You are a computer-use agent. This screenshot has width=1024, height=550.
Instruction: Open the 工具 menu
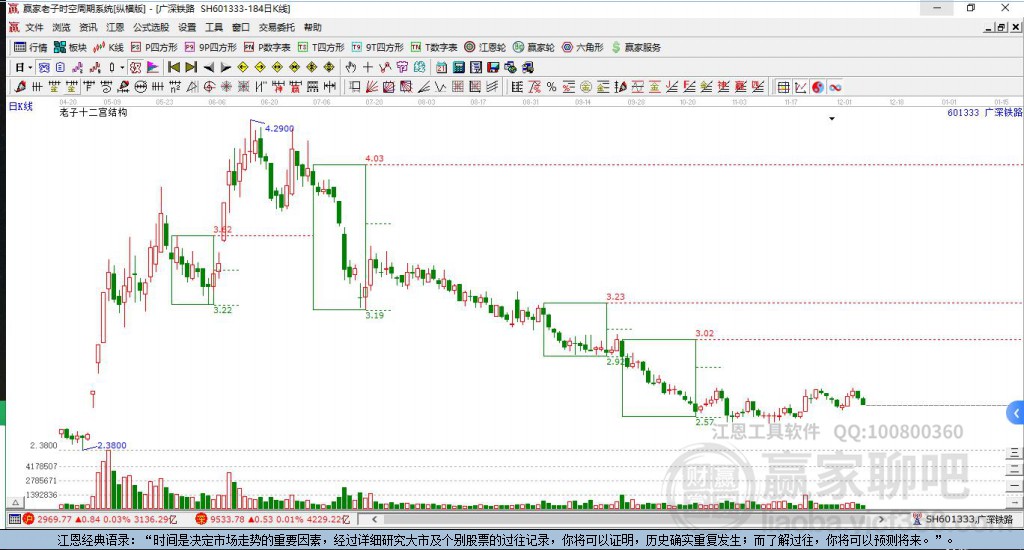(x=214, y=27)
